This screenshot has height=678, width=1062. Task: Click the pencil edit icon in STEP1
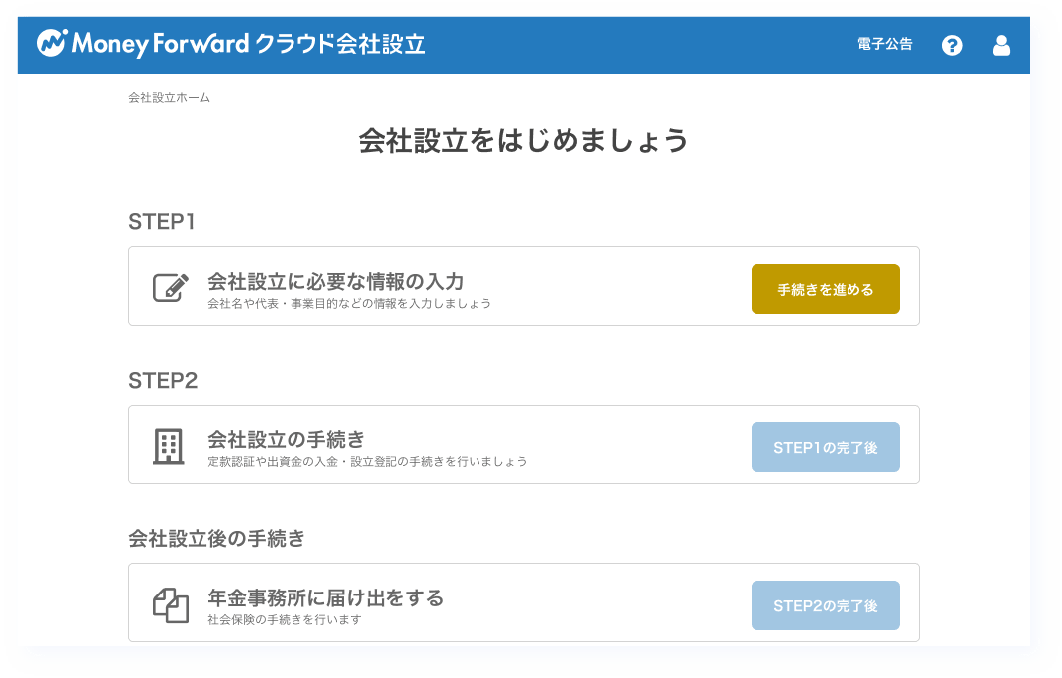tap(171, 287)
